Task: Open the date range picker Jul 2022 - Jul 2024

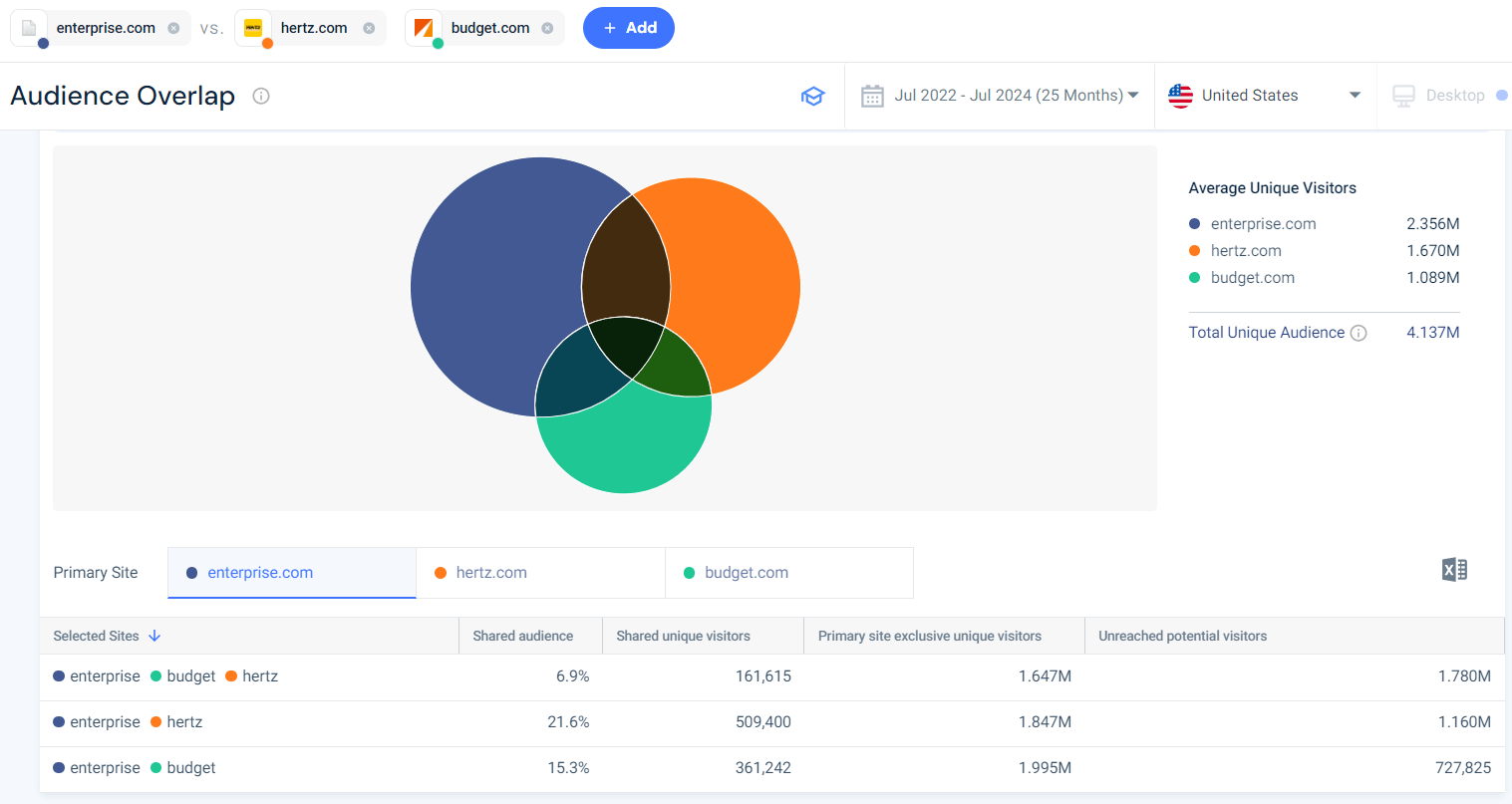Action: 1000,96
